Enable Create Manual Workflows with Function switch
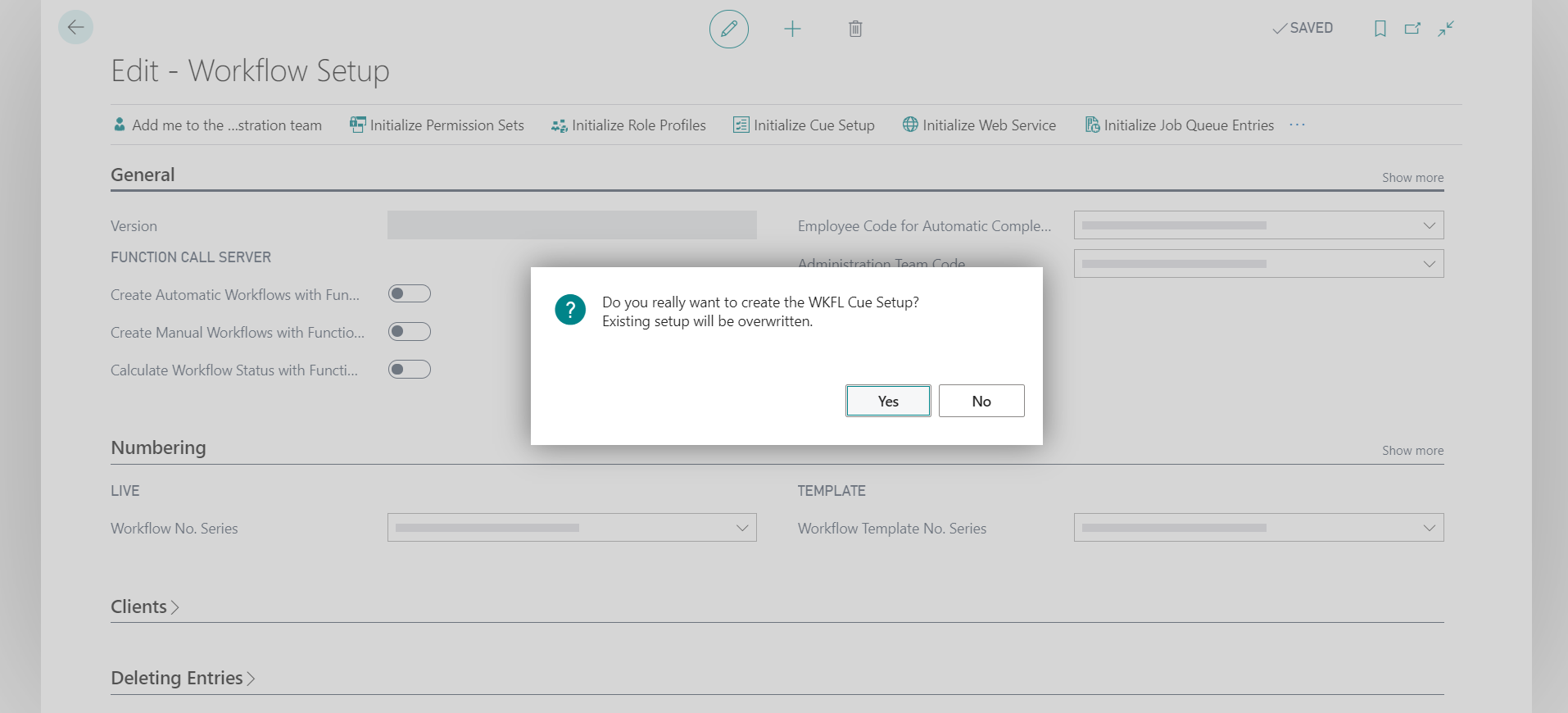 click(410, 332)
